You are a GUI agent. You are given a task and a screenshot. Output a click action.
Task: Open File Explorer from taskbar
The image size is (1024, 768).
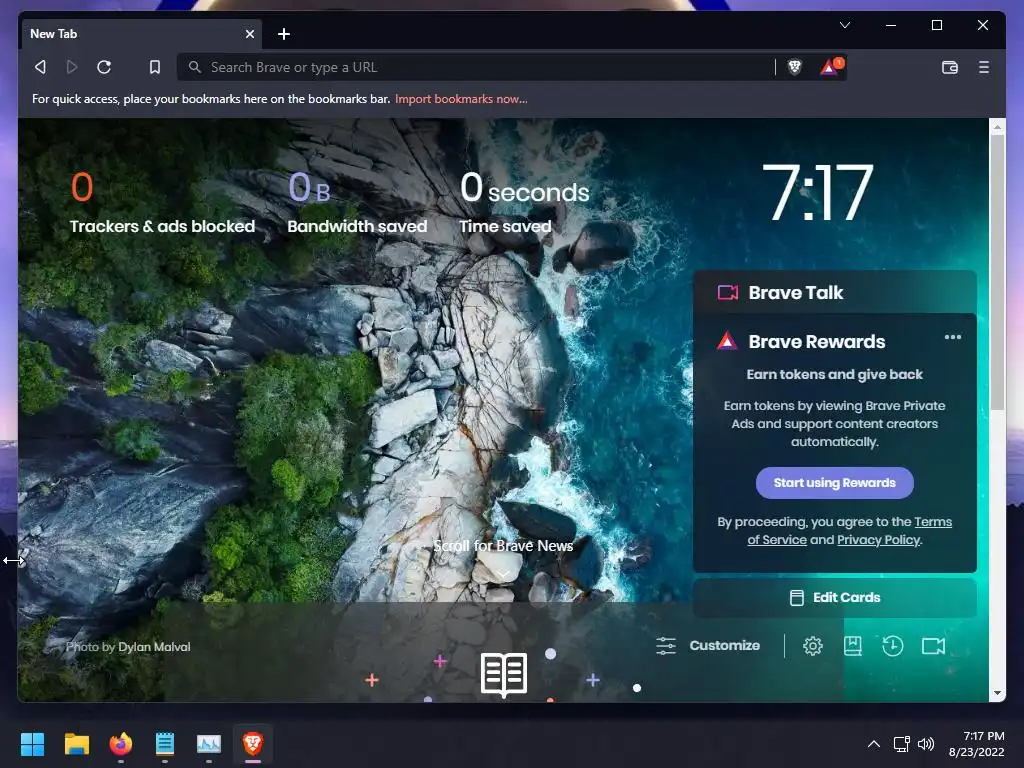click(76, 744)
